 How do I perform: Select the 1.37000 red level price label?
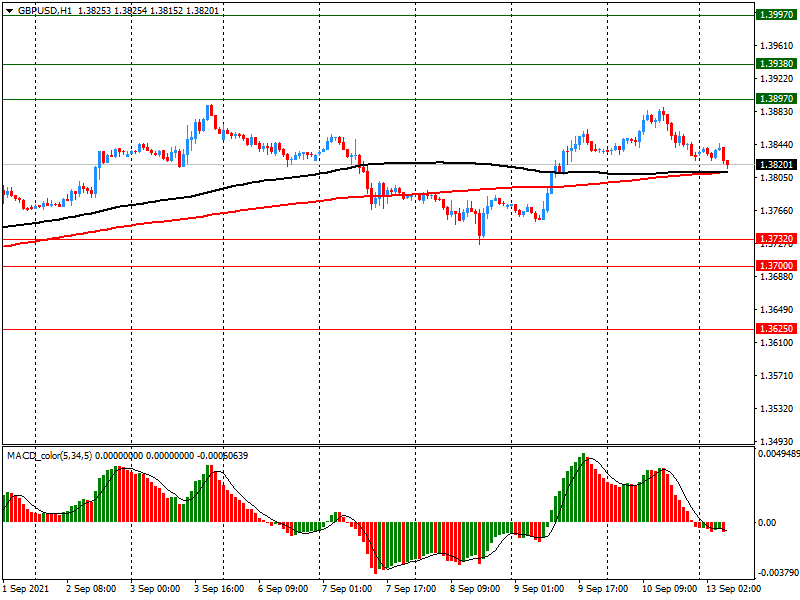776,265
